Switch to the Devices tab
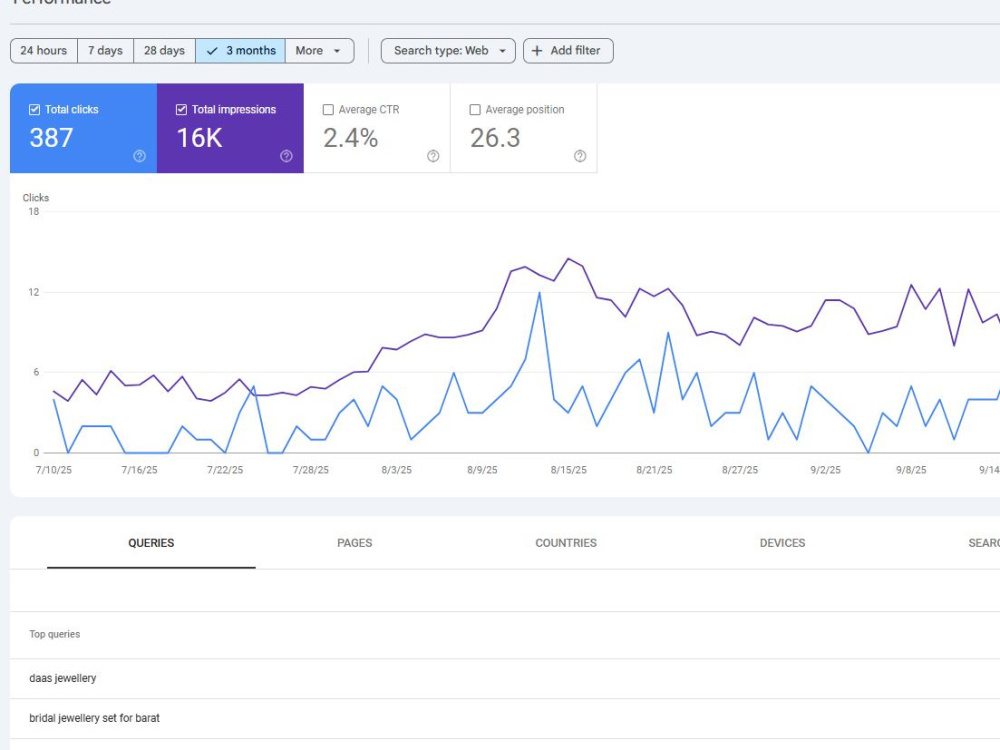 click(x=783, y=543)
